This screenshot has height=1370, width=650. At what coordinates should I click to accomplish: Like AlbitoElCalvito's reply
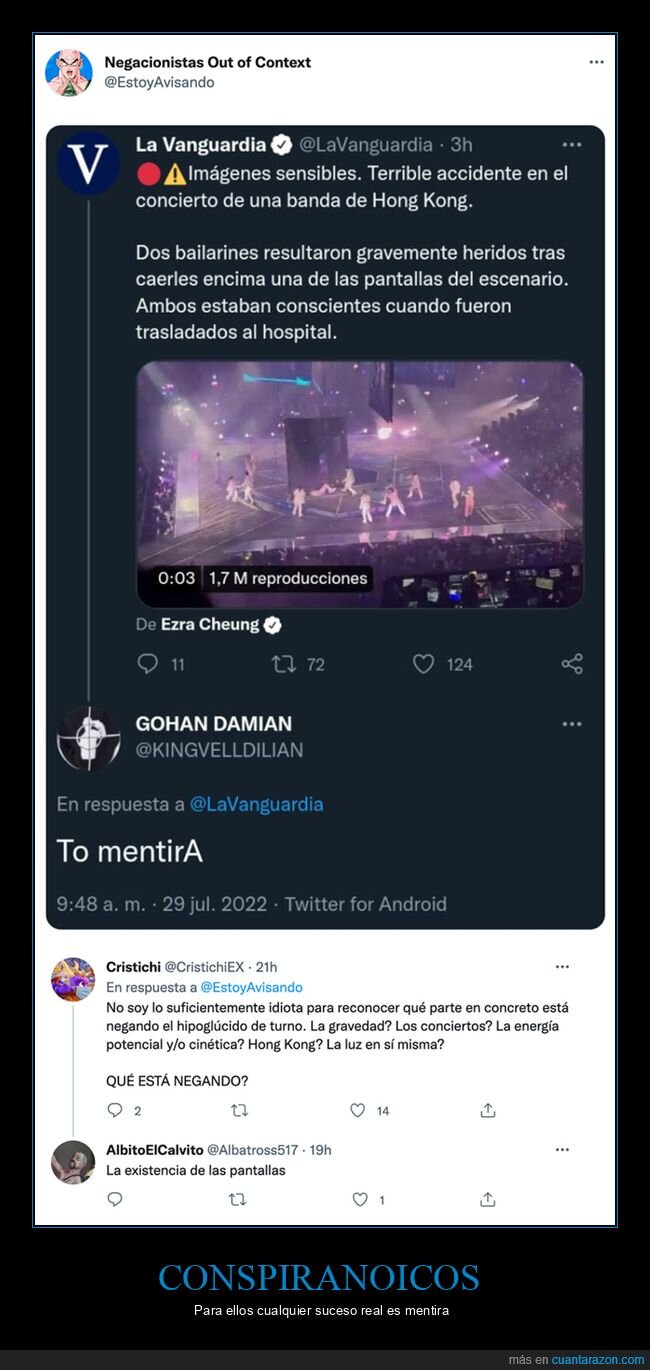point(360,1199)
